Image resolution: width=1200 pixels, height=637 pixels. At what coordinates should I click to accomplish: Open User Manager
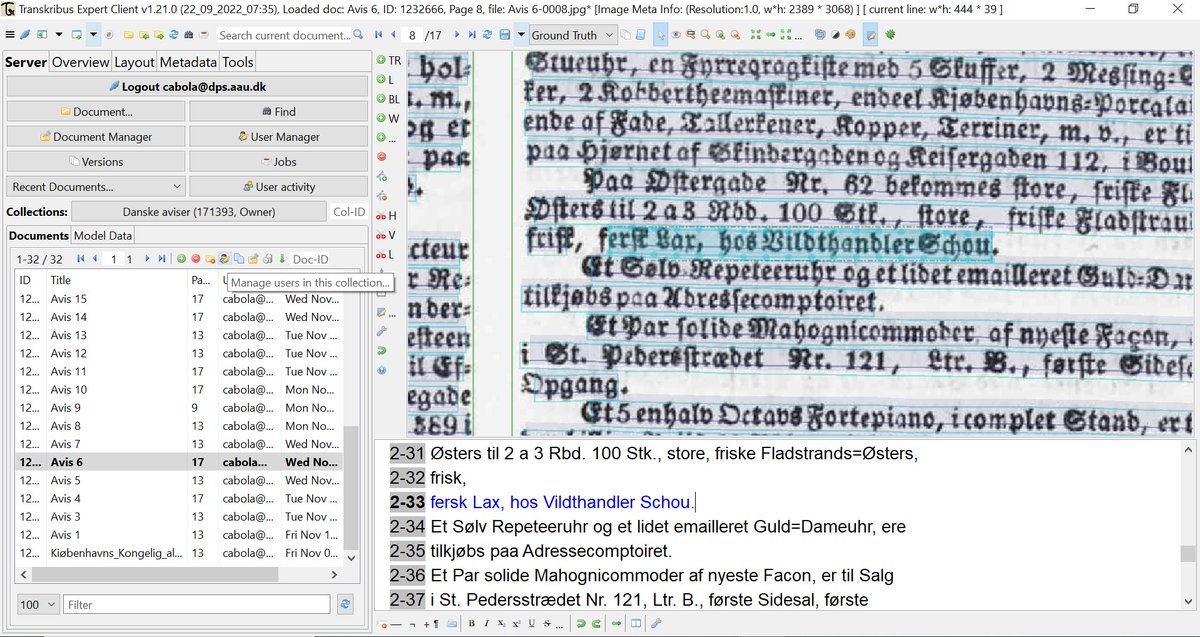pos(278,136)
